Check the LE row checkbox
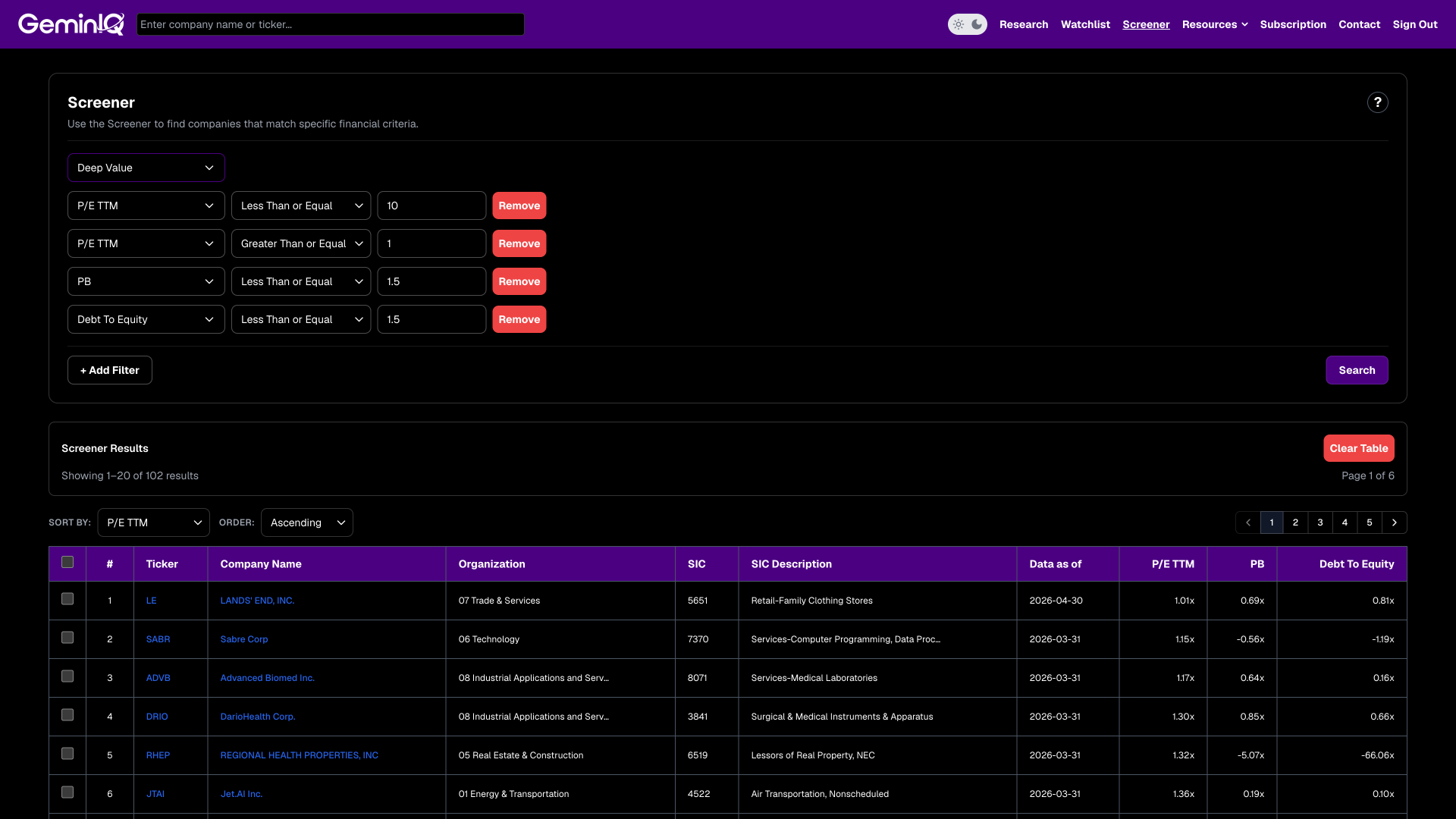This screenshot has height=819, width=1456. click(x=67, y=599)
